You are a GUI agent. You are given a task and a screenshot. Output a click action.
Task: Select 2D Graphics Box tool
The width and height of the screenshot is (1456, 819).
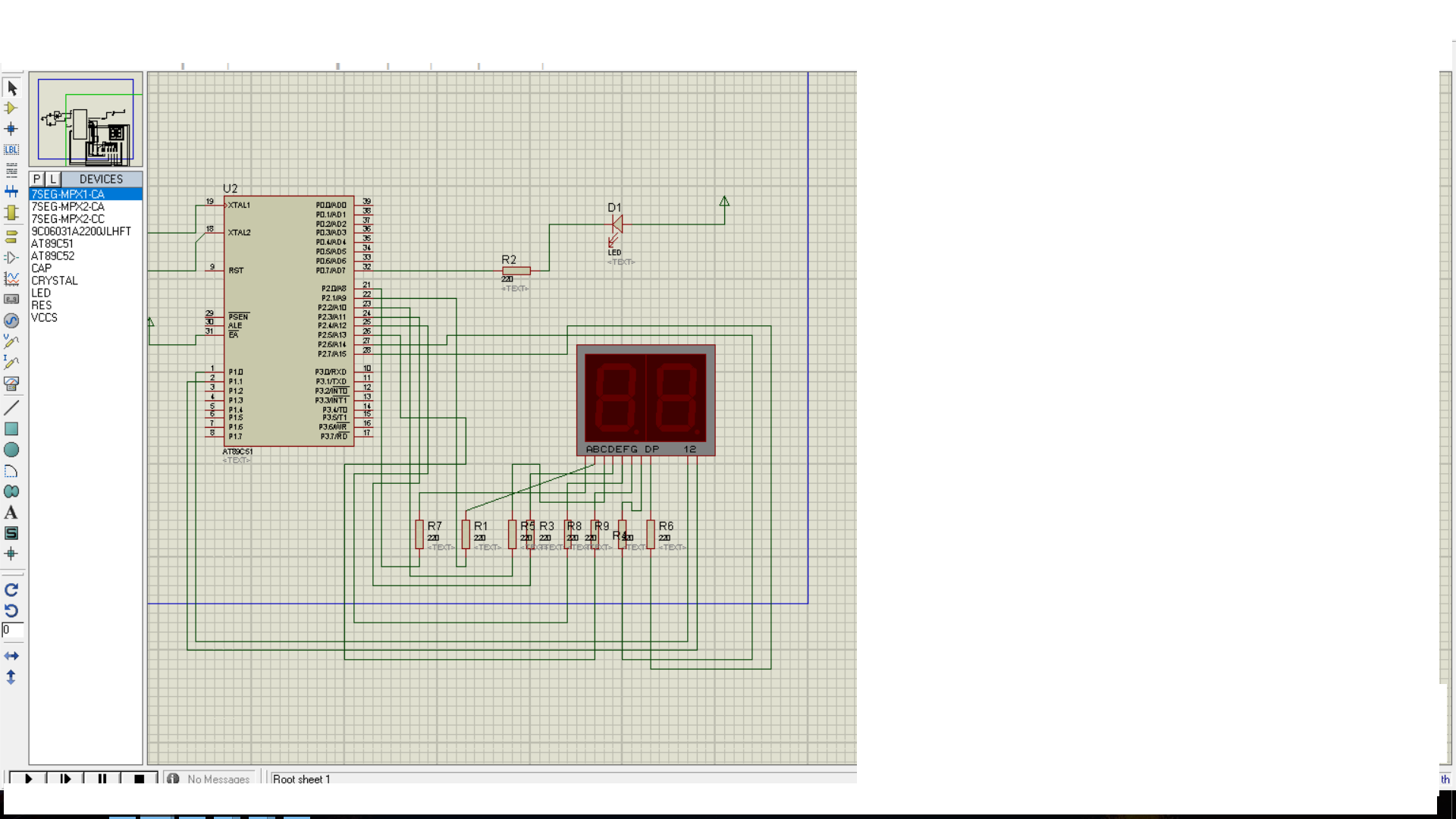[11, 428]
